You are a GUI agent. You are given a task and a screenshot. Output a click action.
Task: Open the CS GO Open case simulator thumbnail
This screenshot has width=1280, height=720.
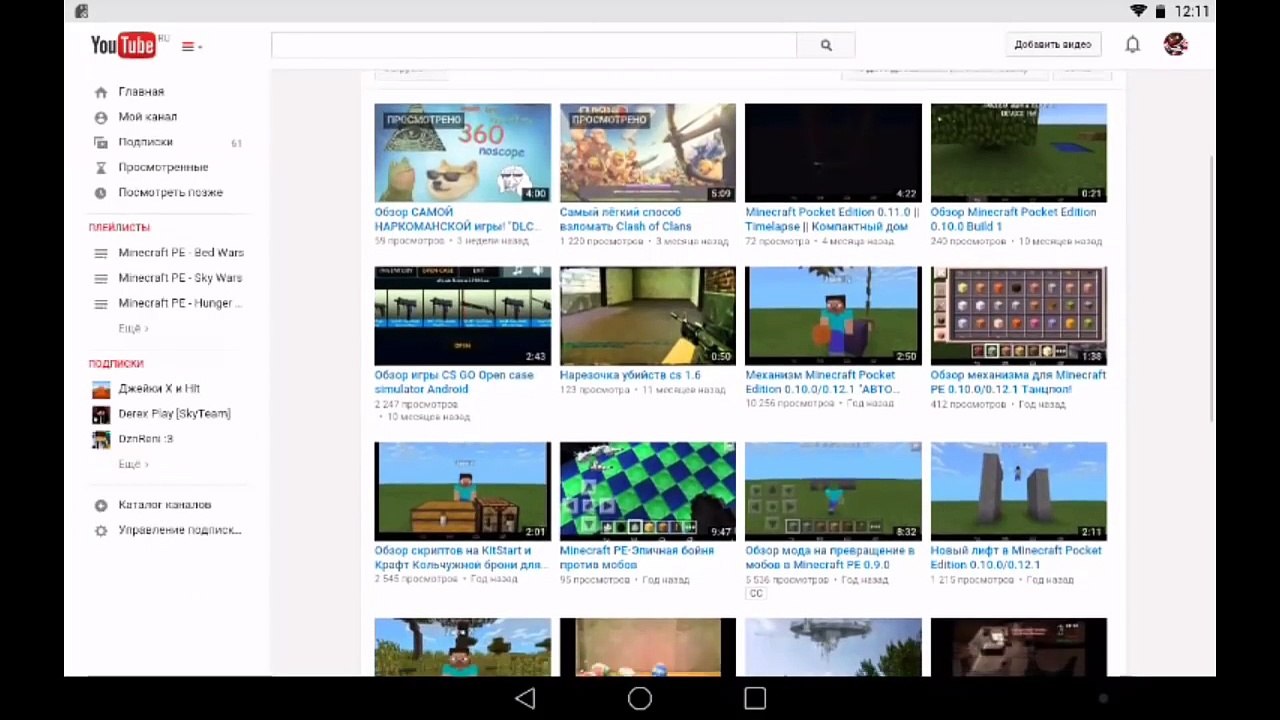462,316
